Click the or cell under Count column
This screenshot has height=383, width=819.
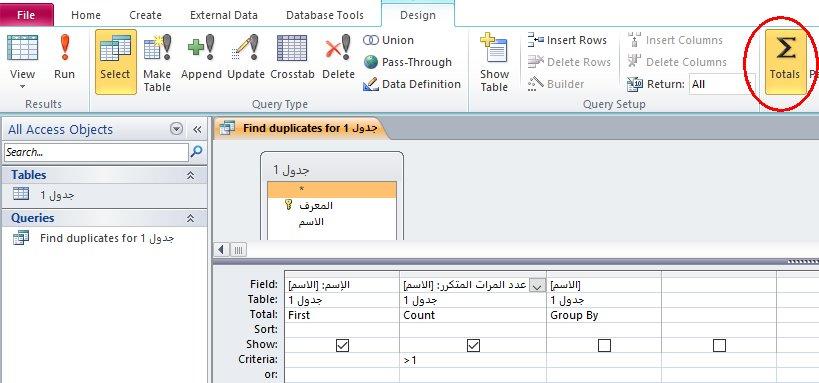(x=473, y=375)
